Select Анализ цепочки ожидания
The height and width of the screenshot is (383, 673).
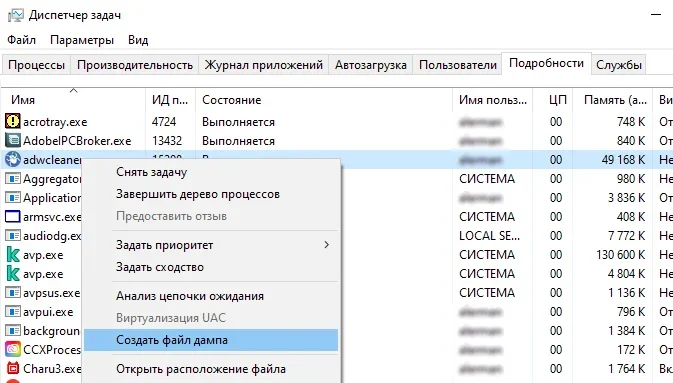coord(211,296)
